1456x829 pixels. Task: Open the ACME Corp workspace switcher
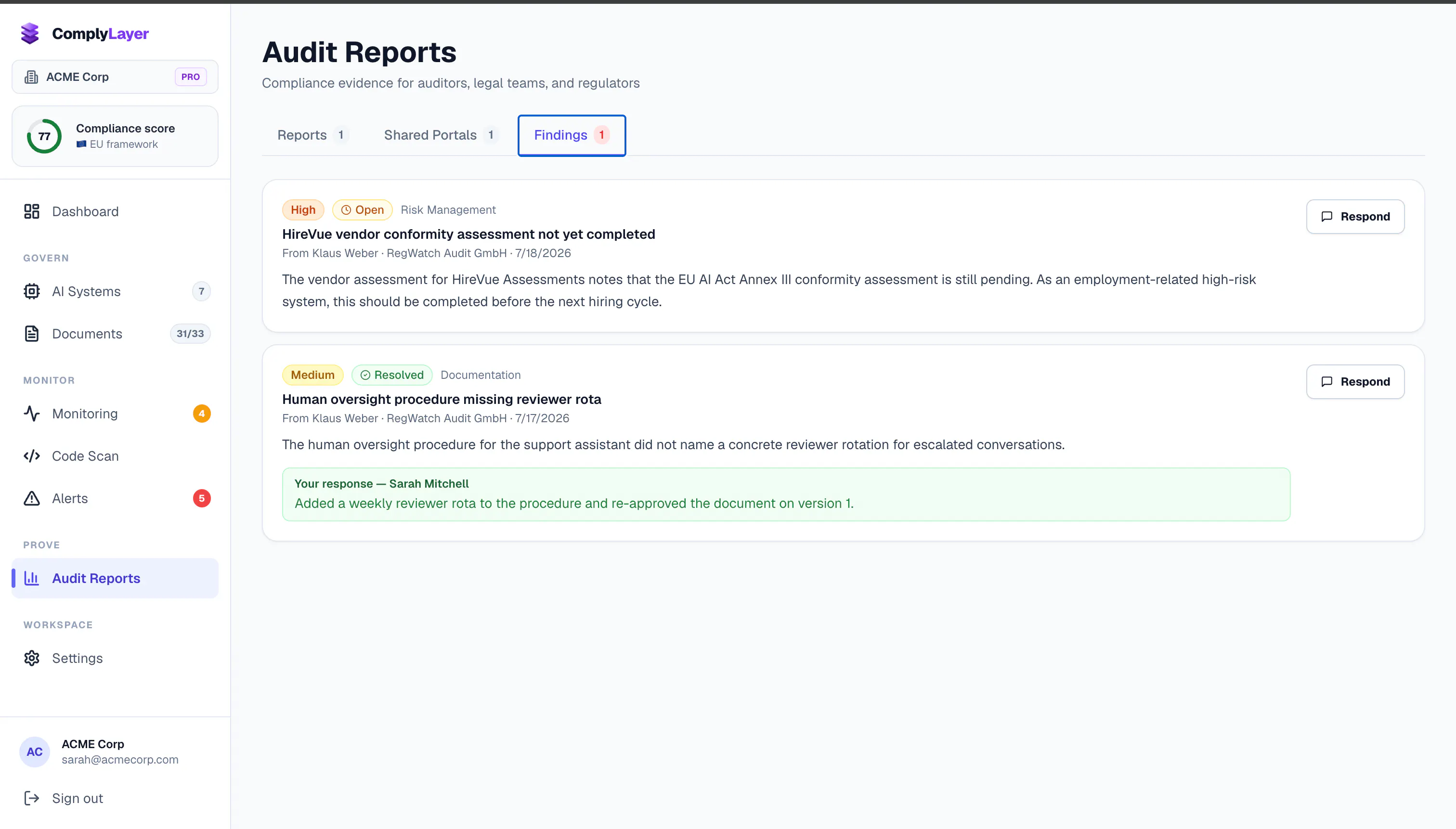115,77
